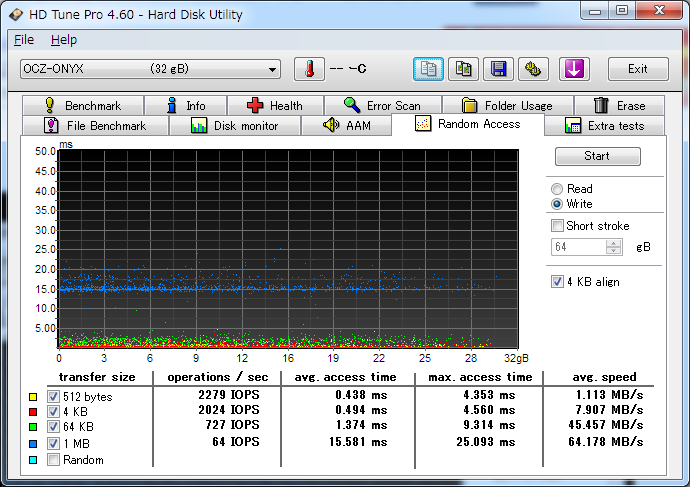
Task: Click the '727 IOPS' value
Action: click(232, 425)
